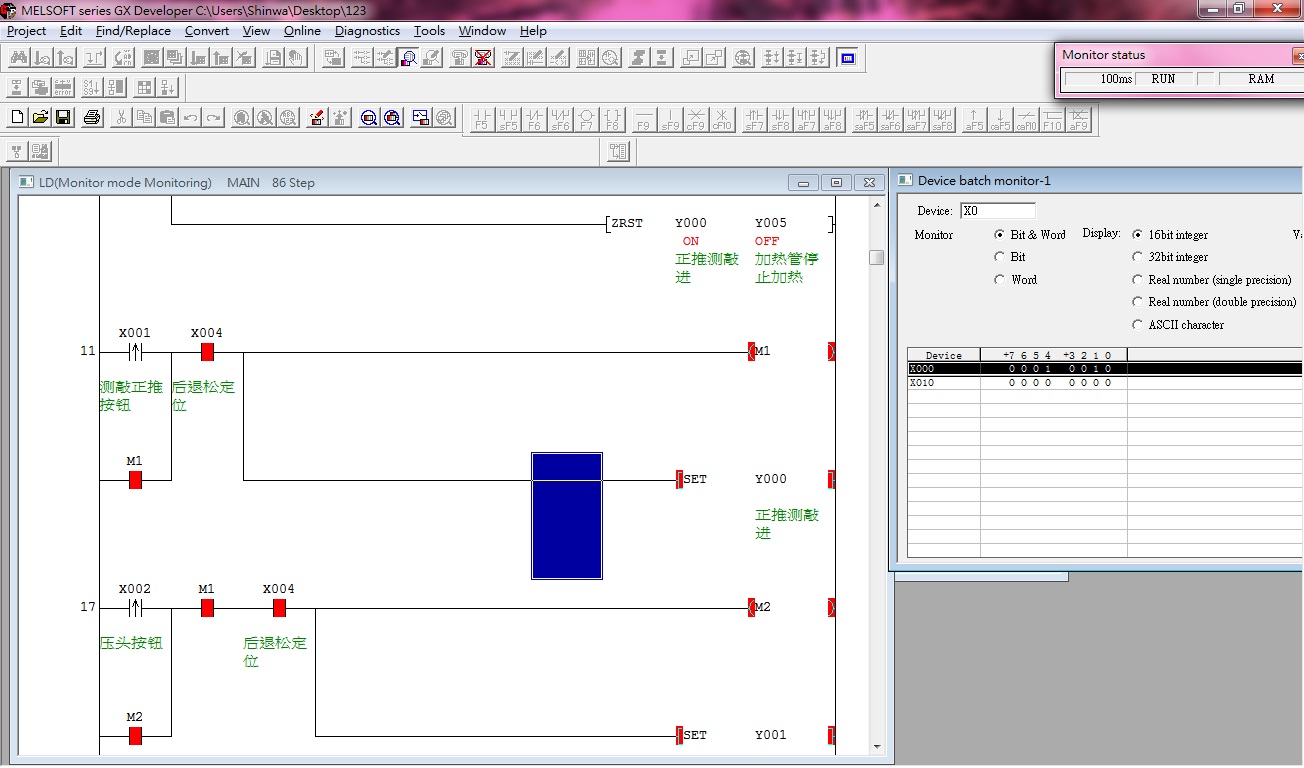Click the ladder editor vertical scrollbar thumb
Image resolution: width=1304 pixels, height=768 pixels.
point(876,257)
